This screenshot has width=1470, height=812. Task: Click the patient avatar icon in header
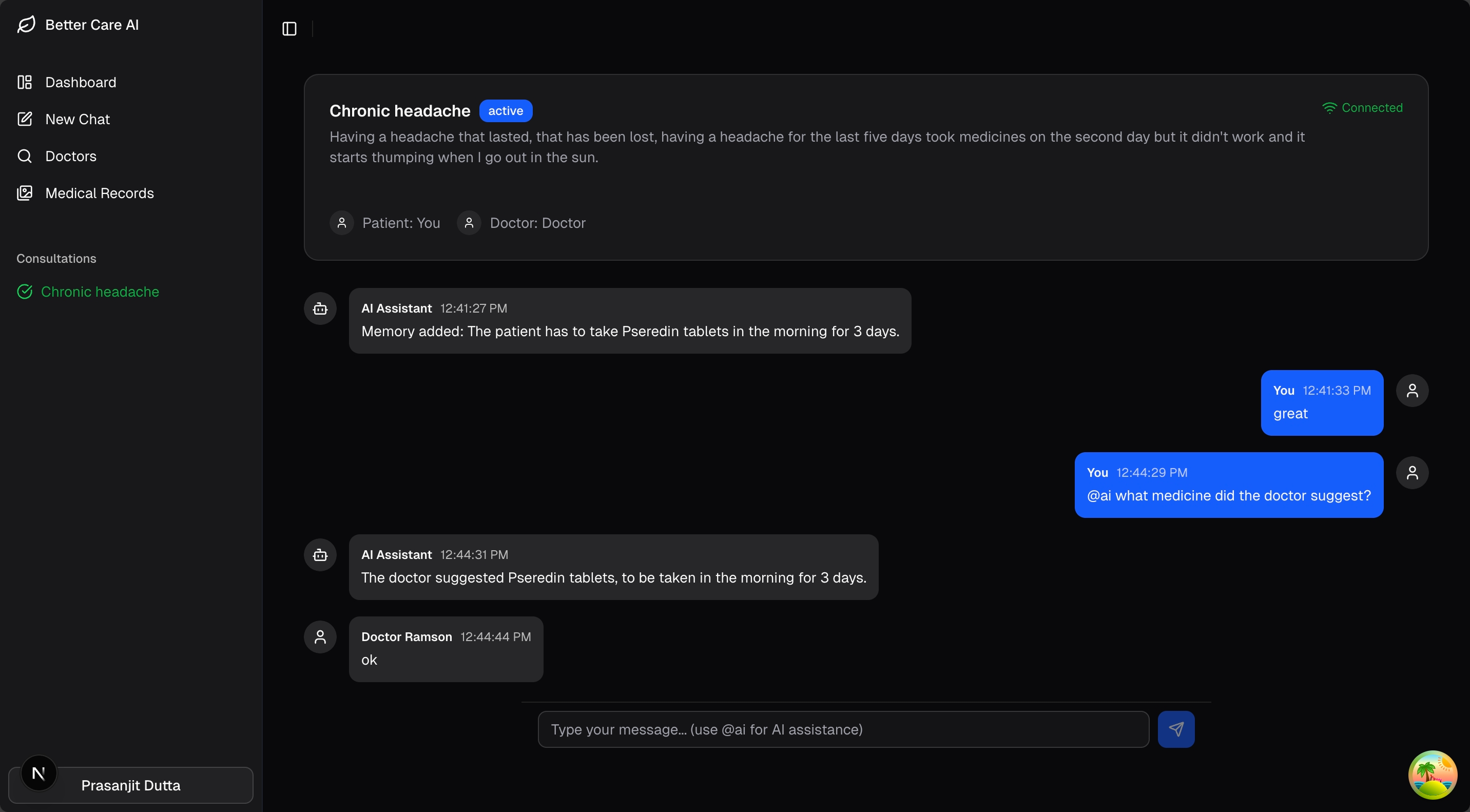pos(342,223)
